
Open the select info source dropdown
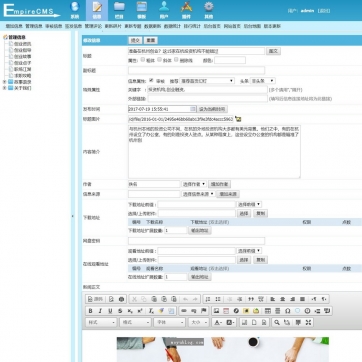pos(198,194)
